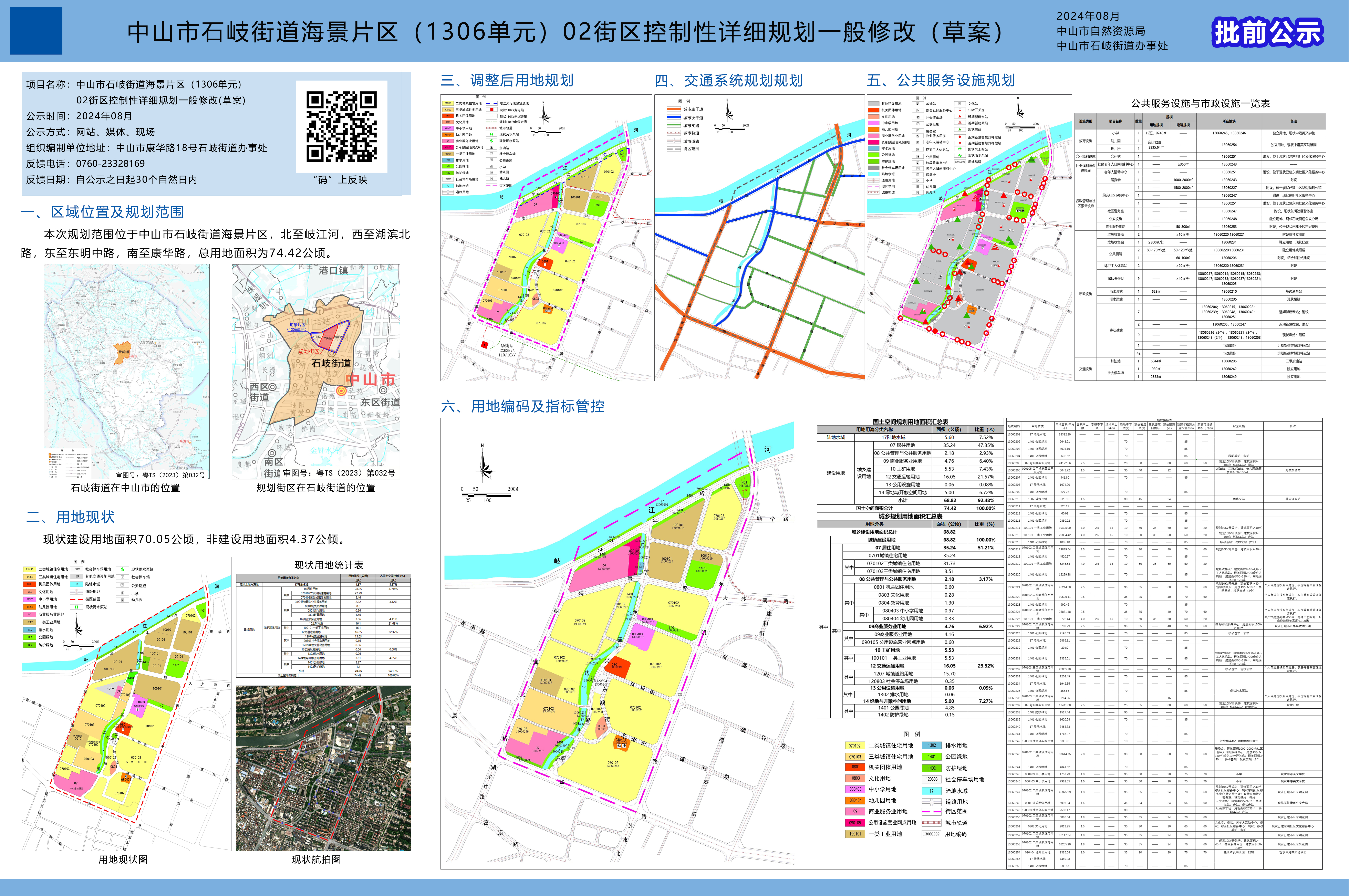Image resolution: width=1349 pixels, height=896 pixels.
Task: Click heading 二、用地现状
Action: click(70, 517)
